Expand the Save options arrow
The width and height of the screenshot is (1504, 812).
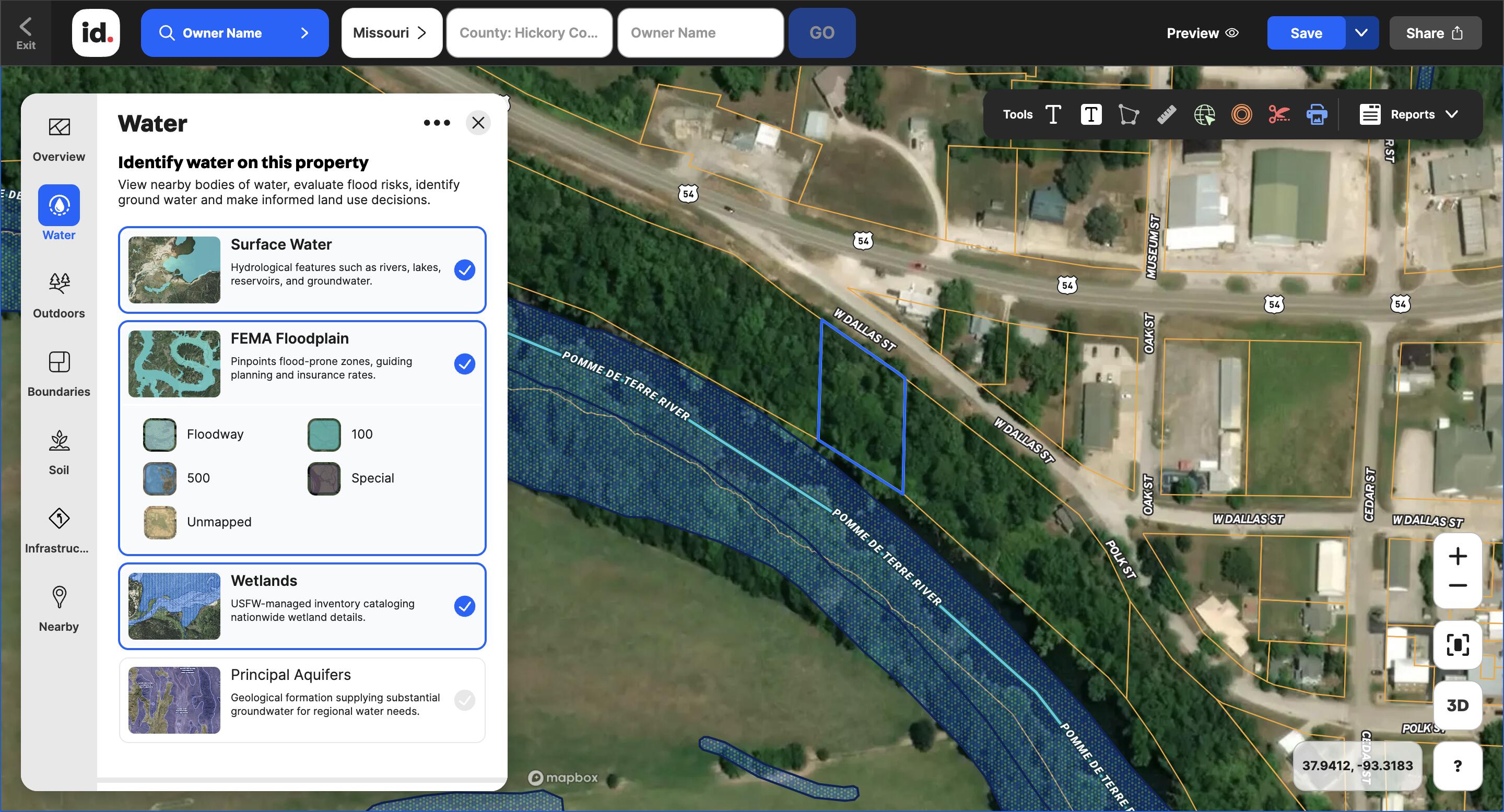pos(1361,33)
